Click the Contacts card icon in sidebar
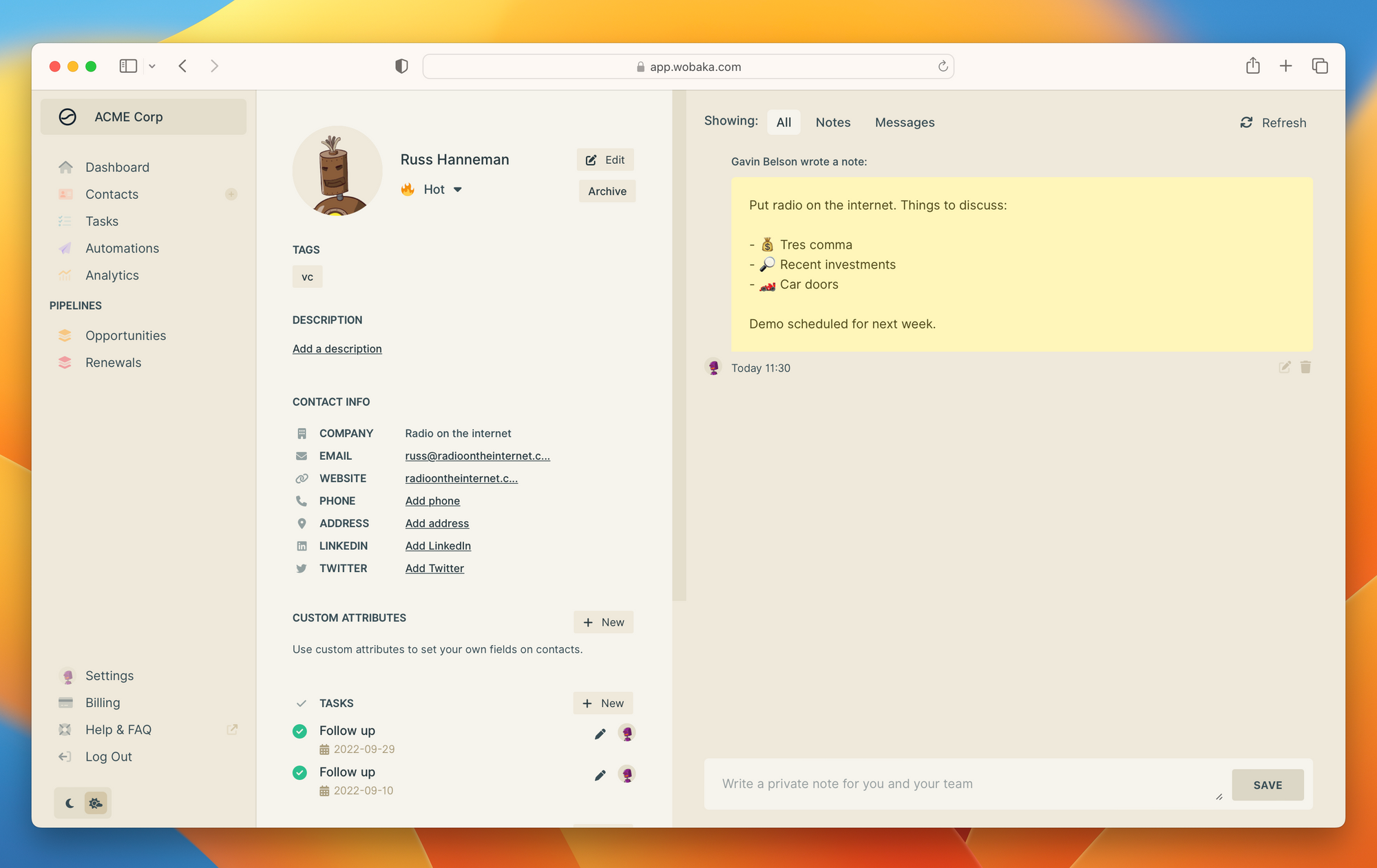 (66, 194)
